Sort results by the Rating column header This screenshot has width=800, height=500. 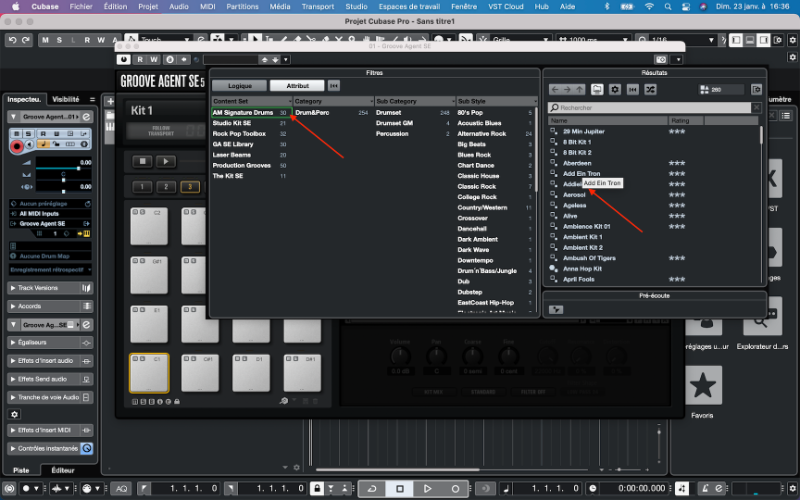[x=686, y=121]
